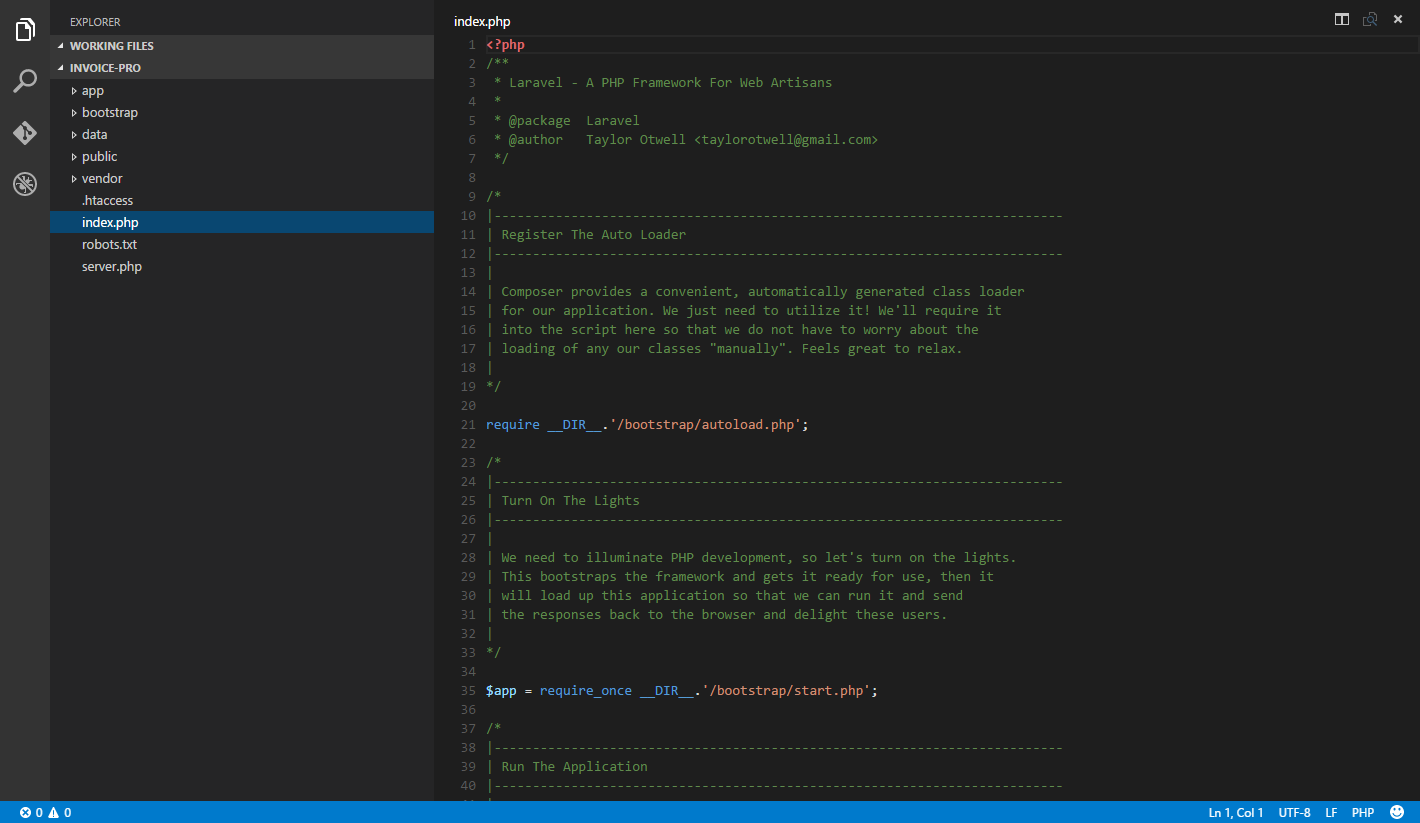This screenshot has width=1420, height=823.
Task: Open the Explorer view in activity bar
Action: point(25,30)
